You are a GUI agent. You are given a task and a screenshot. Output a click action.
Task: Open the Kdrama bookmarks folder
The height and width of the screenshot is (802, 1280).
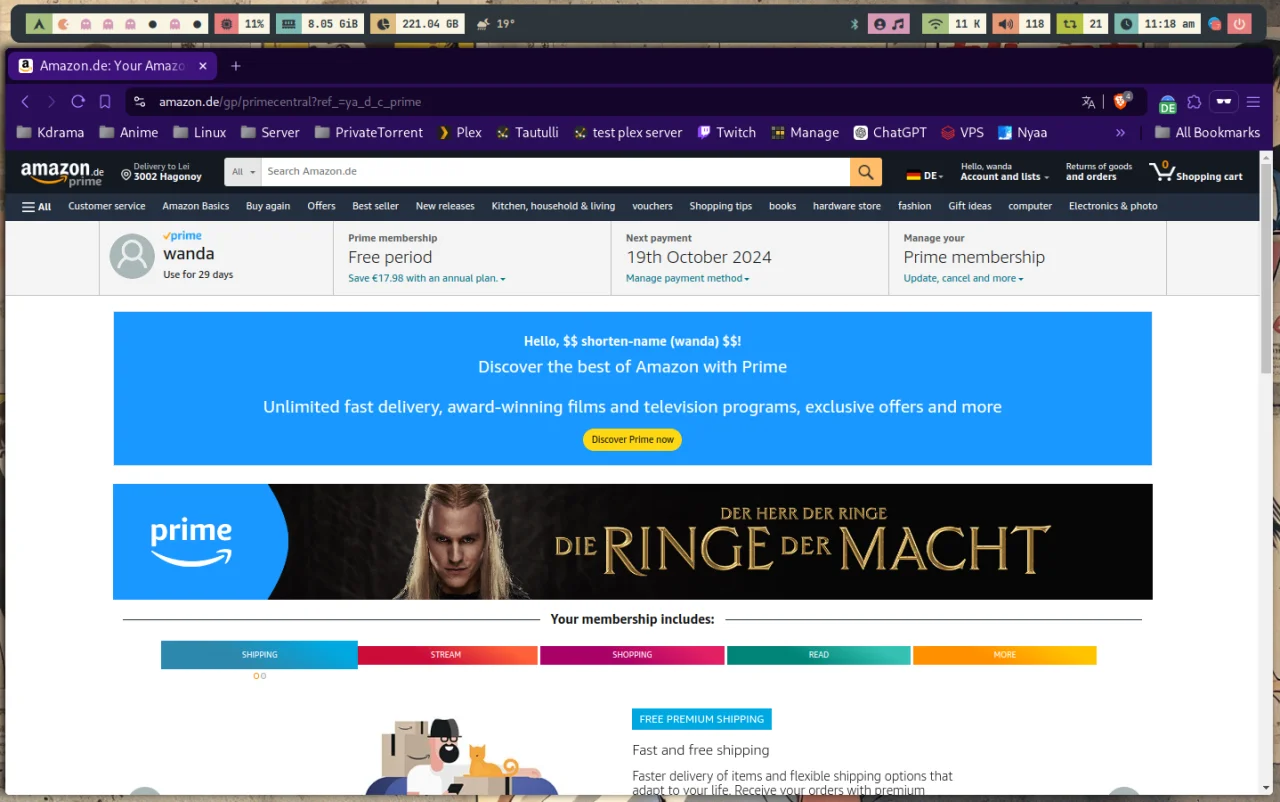(x=51, y=132)
